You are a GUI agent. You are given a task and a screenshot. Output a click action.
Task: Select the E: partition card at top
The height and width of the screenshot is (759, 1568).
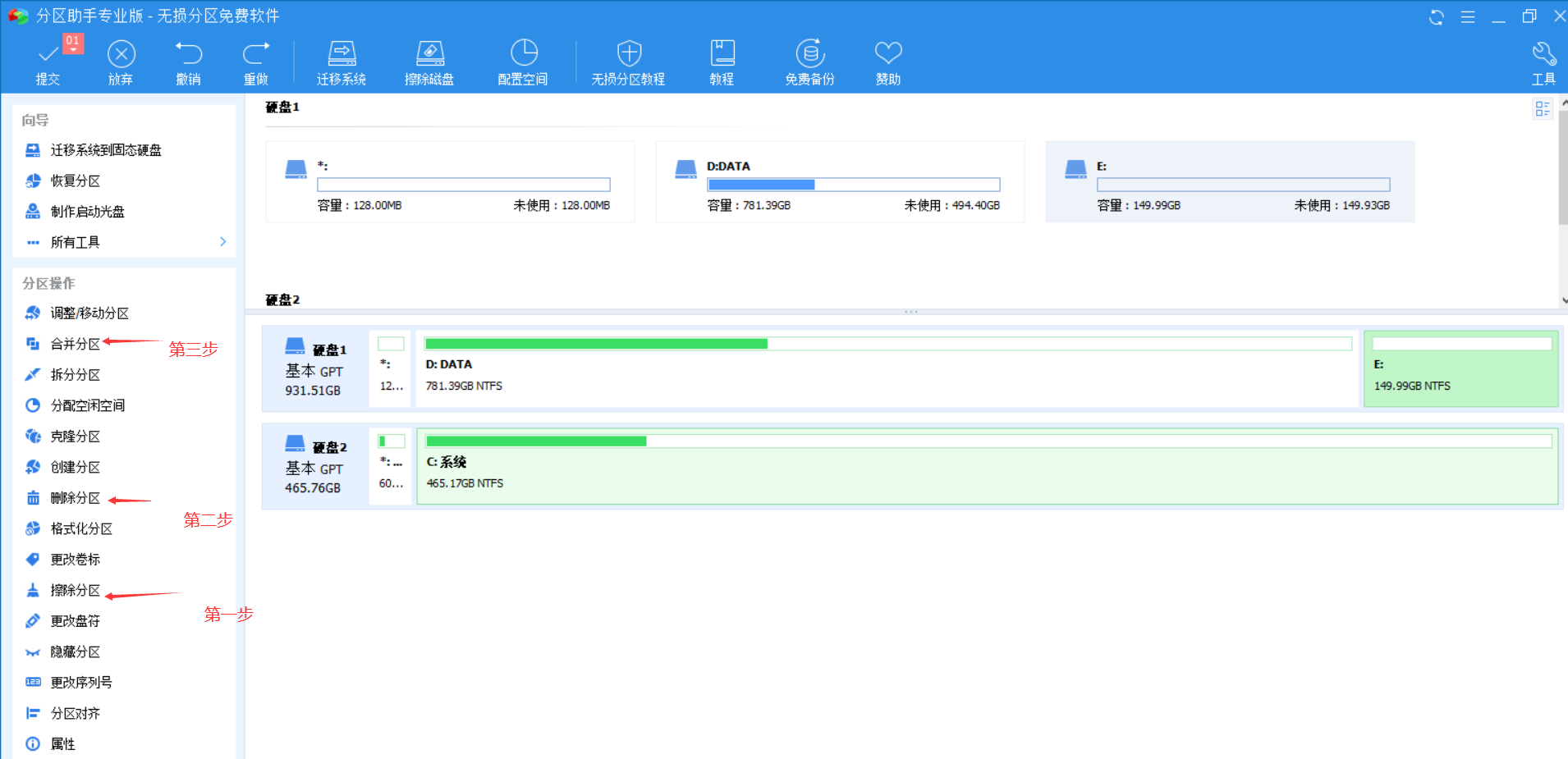1230,181
